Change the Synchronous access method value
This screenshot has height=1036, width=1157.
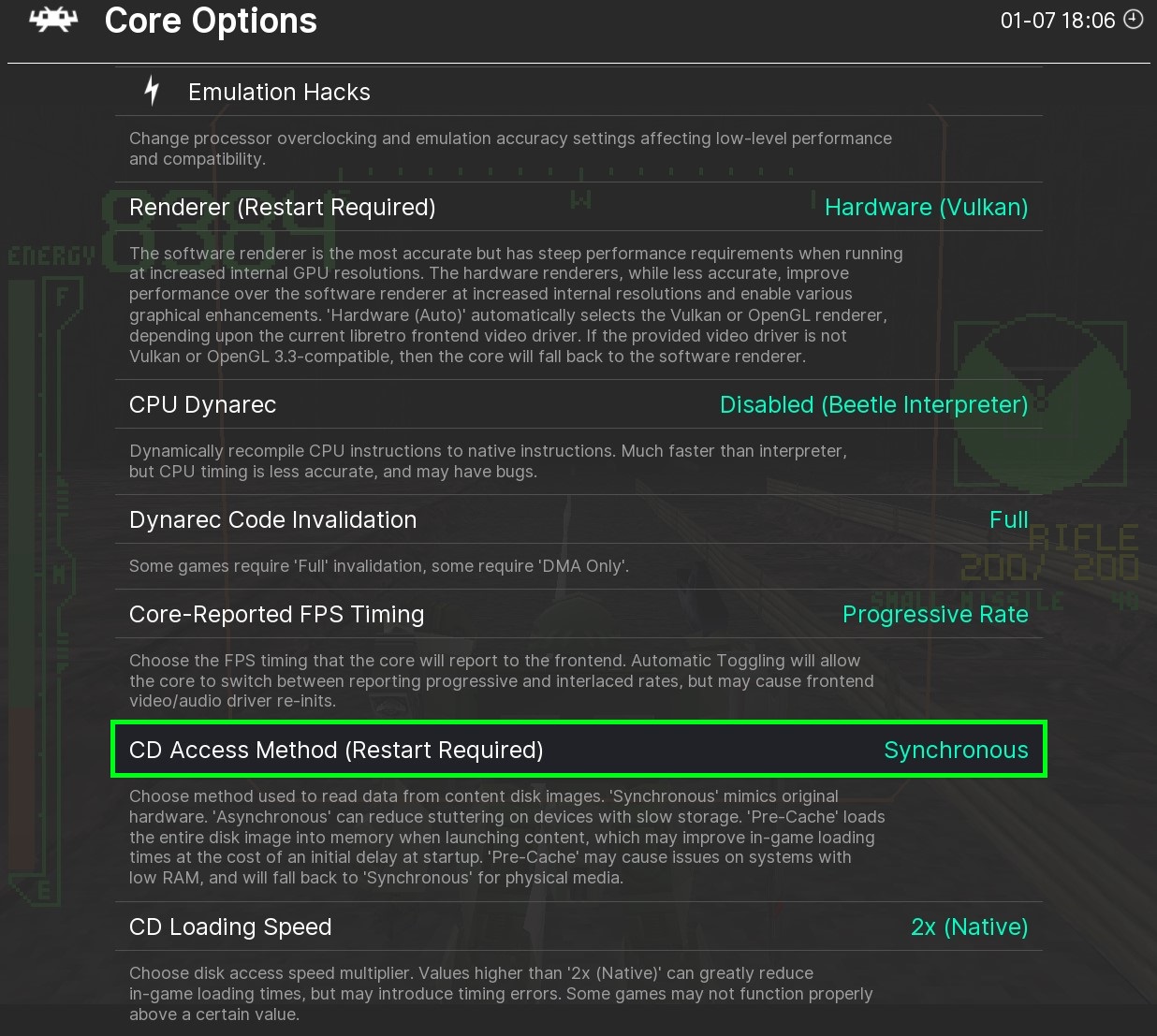click(x=956, y=750)
